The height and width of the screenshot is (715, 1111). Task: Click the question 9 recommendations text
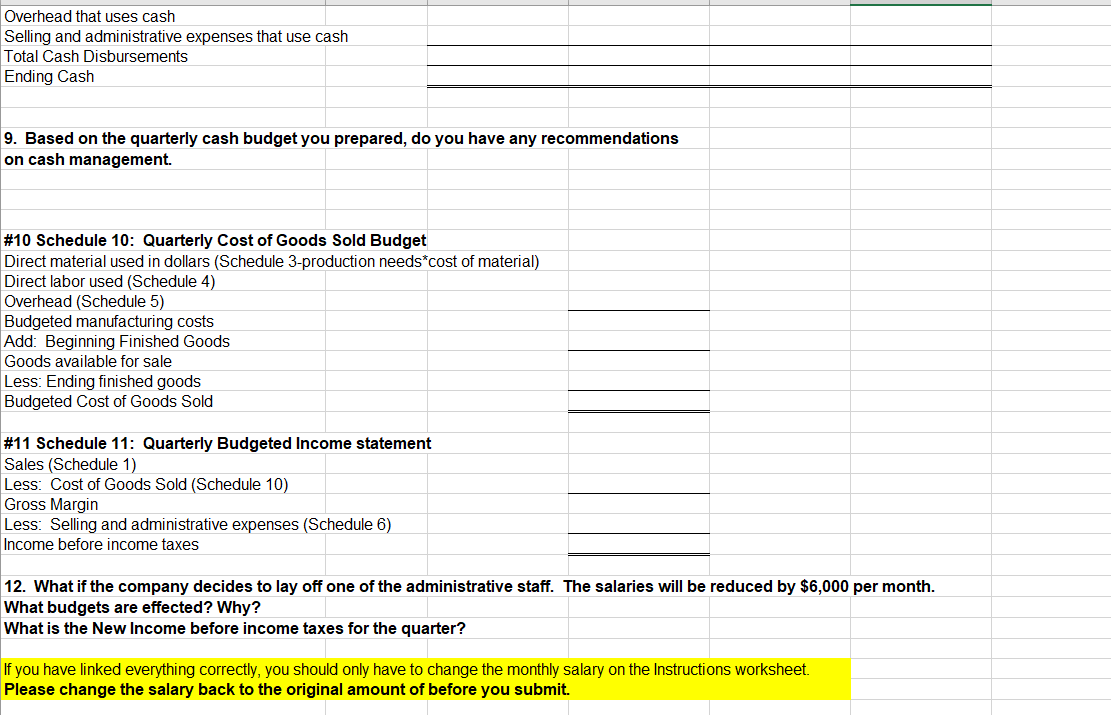[340, 138]
